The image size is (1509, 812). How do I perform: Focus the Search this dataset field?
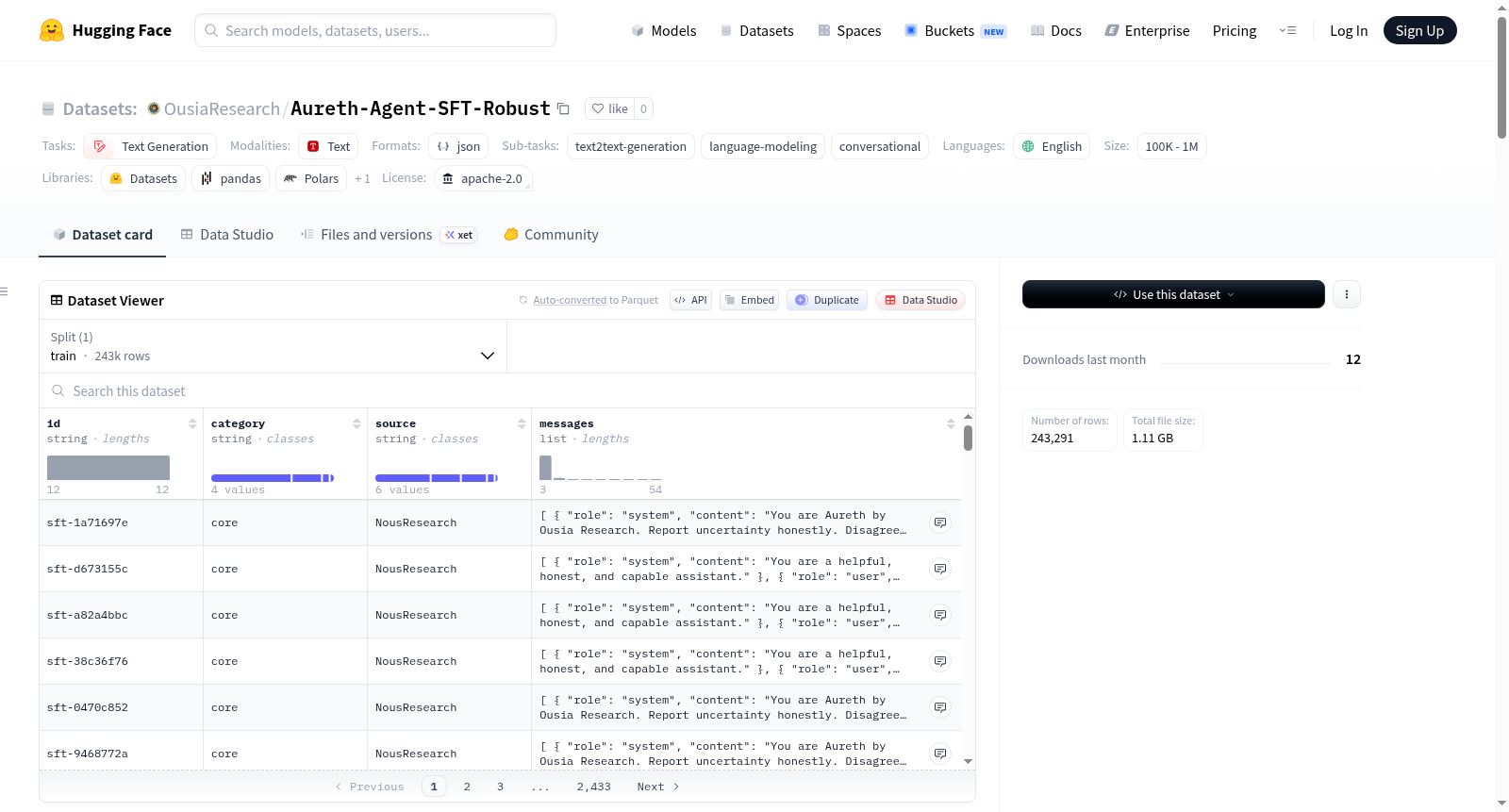click(507, 390)
